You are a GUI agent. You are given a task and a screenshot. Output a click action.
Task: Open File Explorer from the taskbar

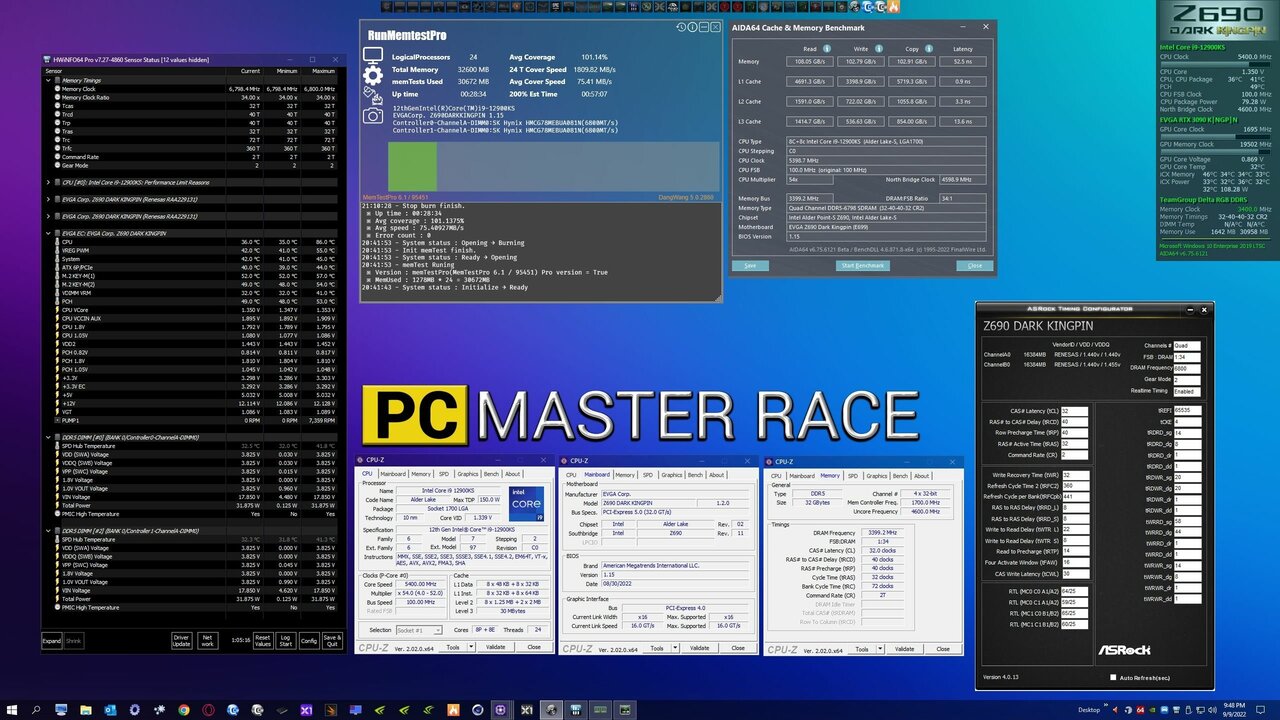(85, 710)
